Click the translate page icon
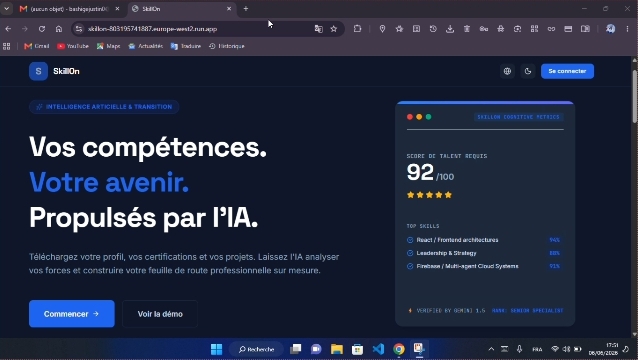 (x=319, y=29)
